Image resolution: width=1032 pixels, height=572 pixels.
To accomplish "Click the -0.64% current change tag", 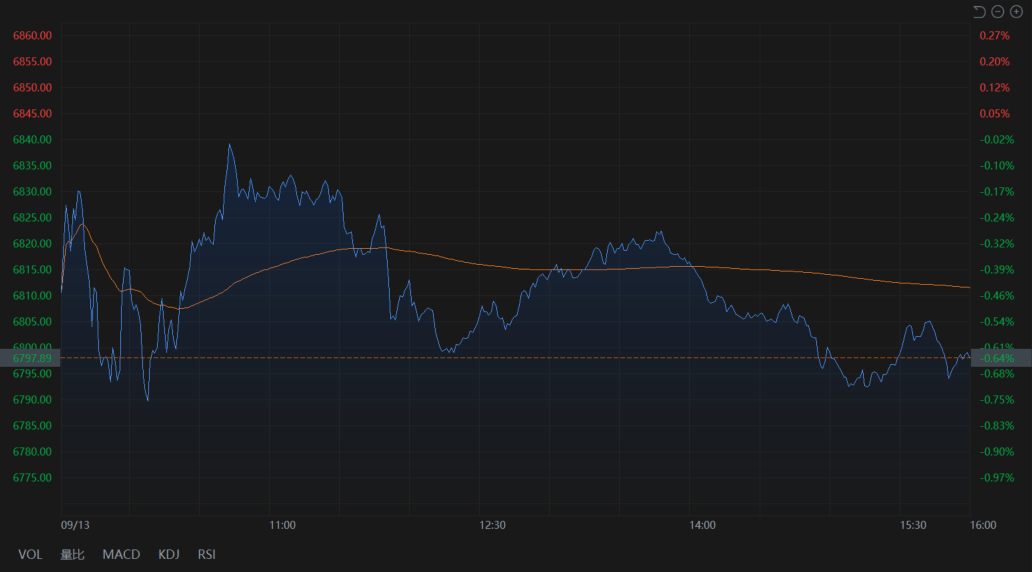I will [x=1000, y=358].
